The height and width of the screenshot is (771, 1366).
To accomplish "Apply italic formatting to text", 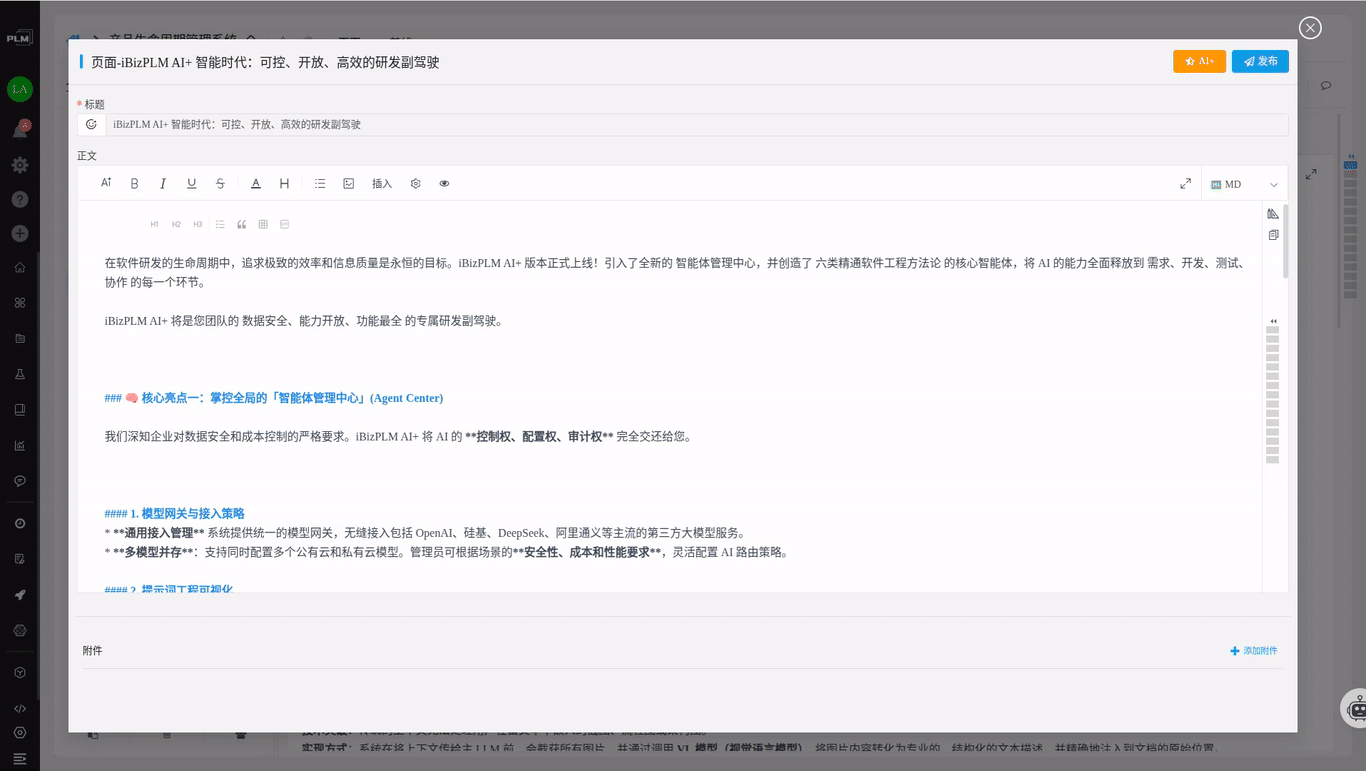I will (x=163, y=183).
